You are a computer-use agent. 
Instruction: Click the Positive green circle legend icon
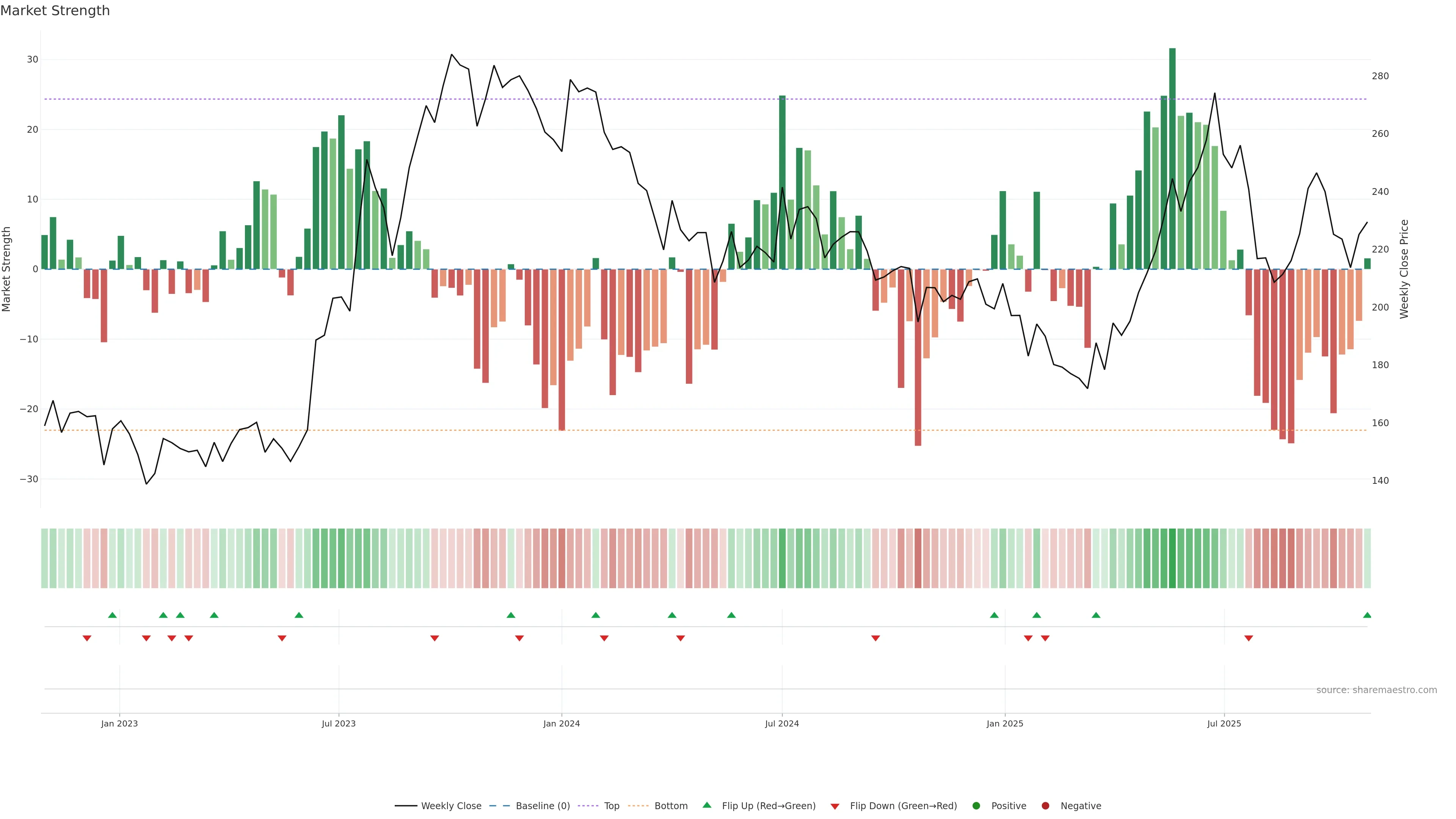pyautogui.click(x=976, y=805)
